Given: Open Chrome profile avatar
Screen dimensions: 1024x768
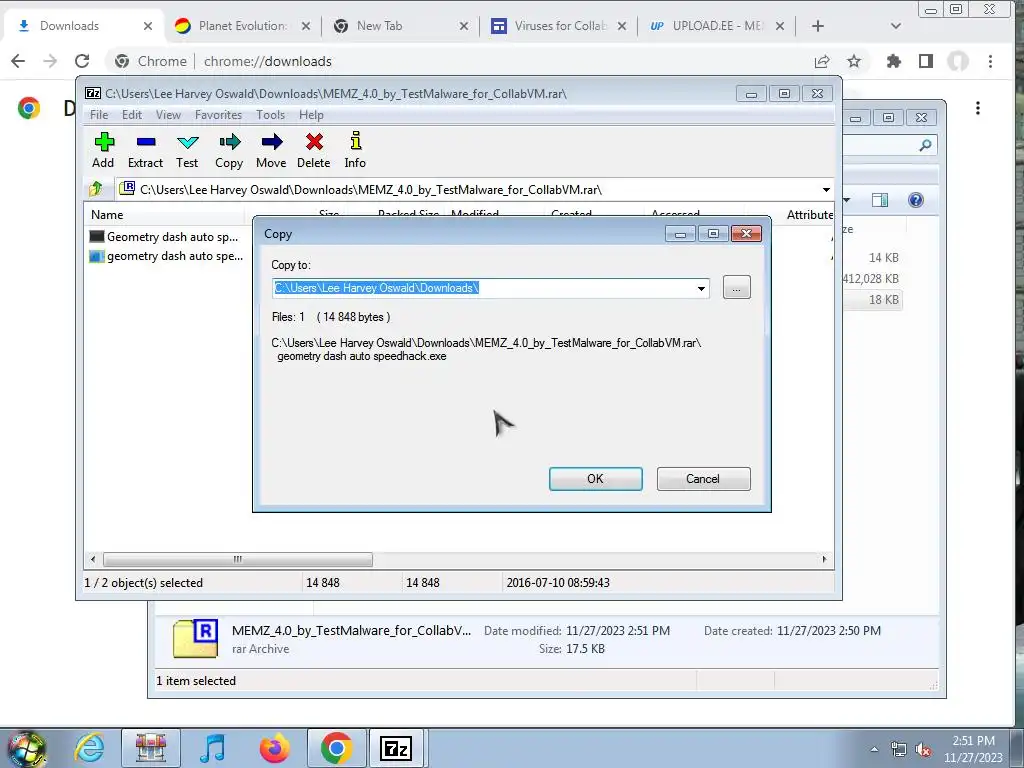Looking at the screenshot, I should coord(958,61).
